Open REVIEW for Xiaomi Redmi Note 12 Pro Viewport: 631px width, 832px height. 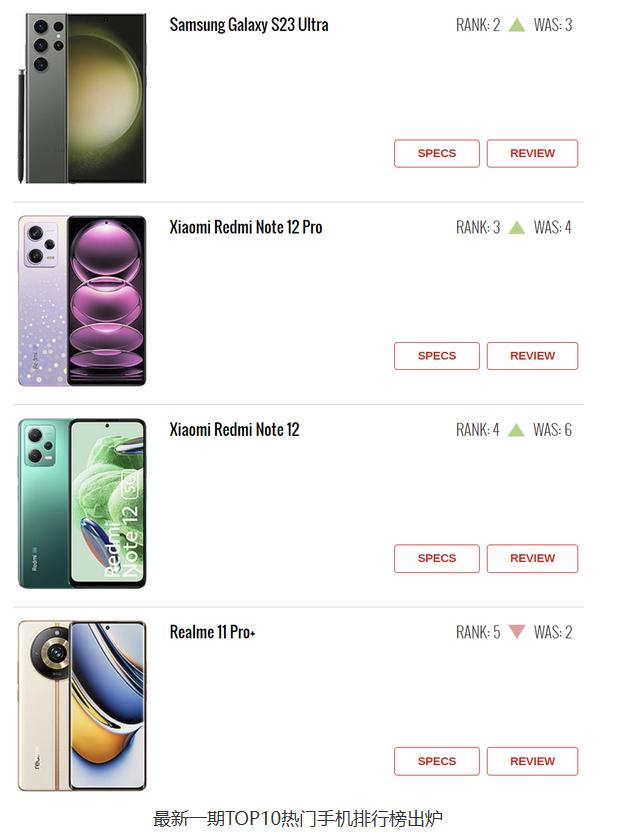(532, 356)
